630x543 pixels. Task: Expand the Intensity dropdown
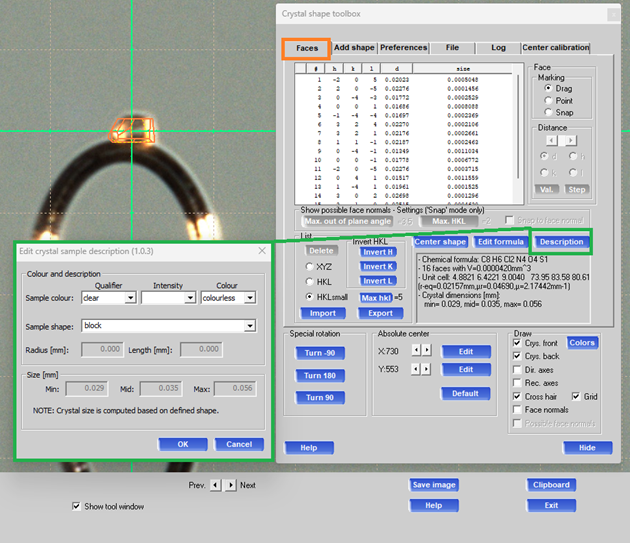tap(189, 298)
